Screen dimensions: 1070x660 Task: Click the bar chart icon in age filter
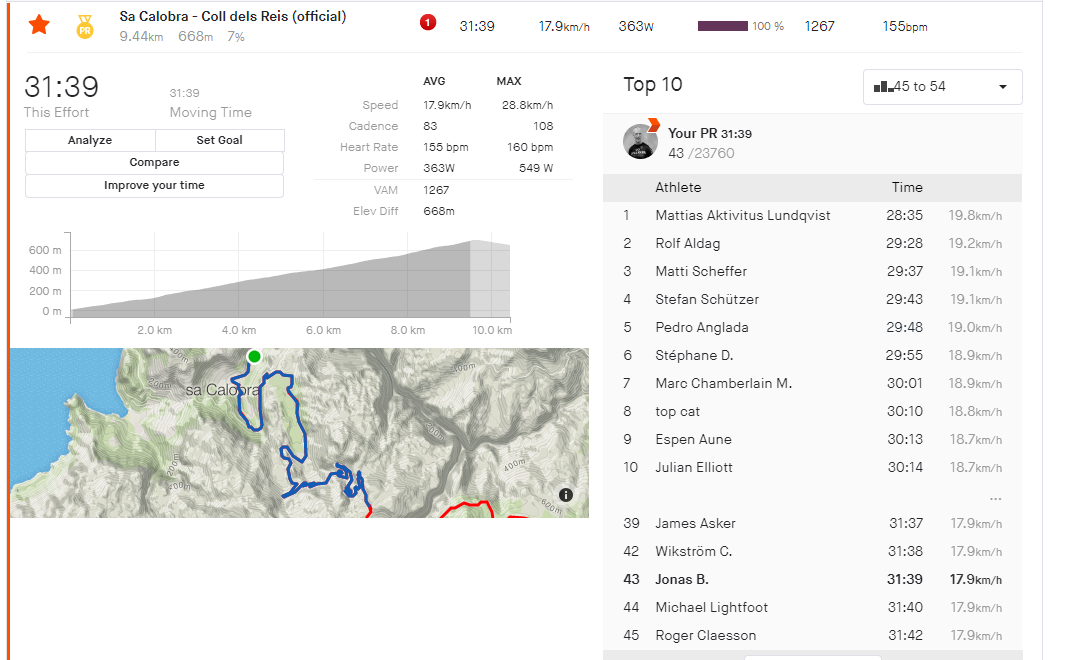883,87
